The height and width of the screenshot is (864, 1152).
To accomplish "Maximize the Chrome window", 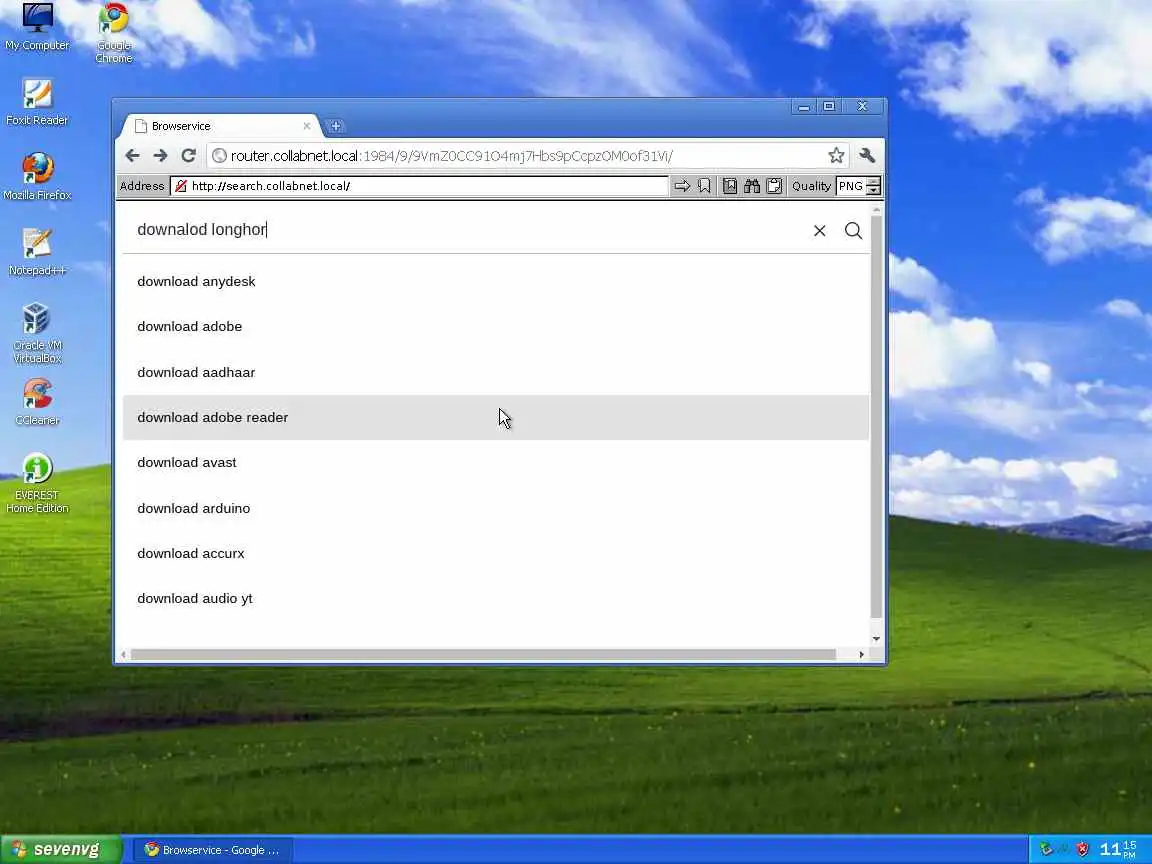I will 829,107.
